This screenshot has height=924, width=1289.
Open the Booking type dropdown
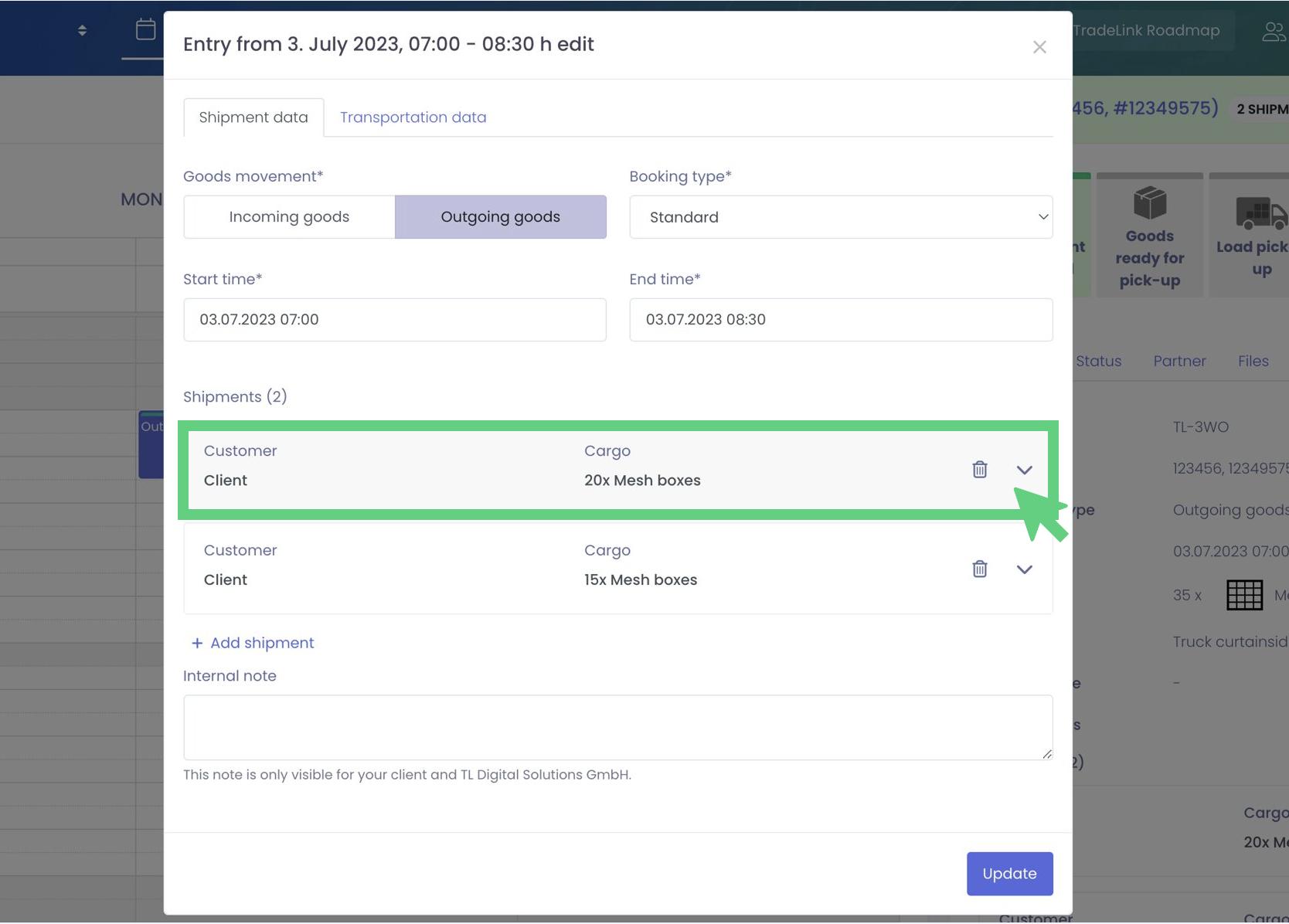pyautogui.click(x=840, y=217)
